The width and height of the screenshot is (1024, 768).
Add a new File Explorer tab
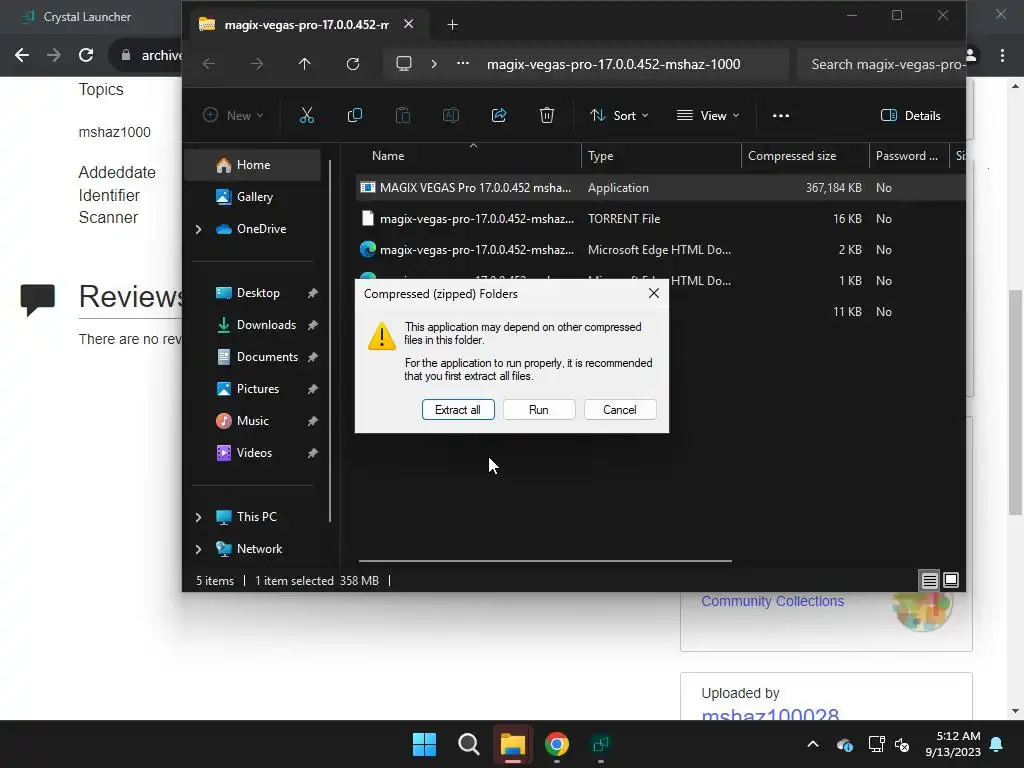pyautogui.click(x=453, y=25)
